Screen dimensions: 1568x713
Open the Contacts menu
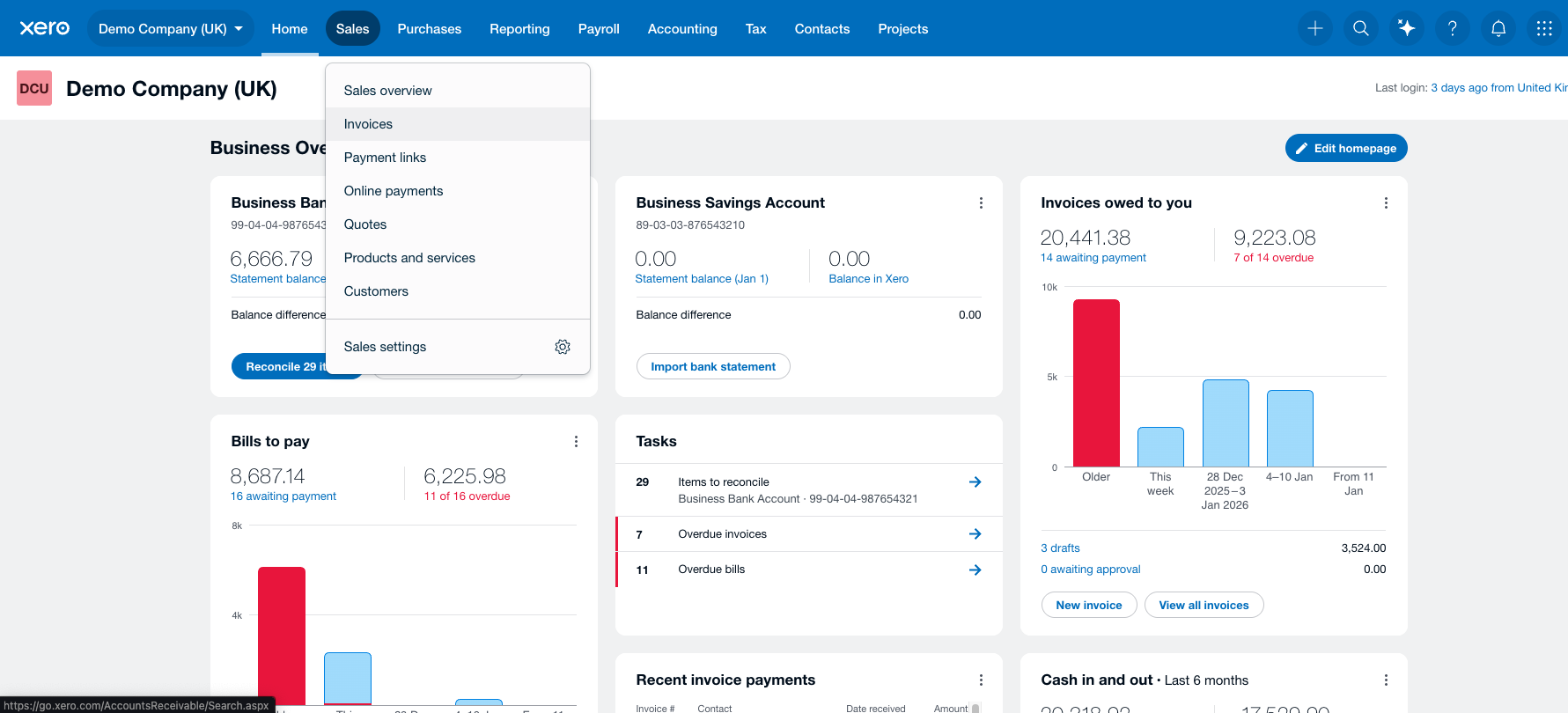[822, 28]
